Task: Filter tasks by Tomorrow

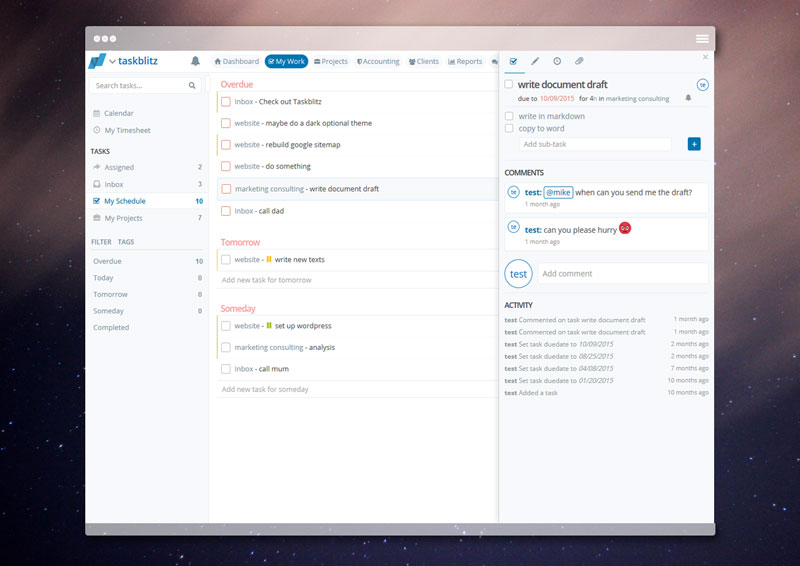Action: coord(147,294)
